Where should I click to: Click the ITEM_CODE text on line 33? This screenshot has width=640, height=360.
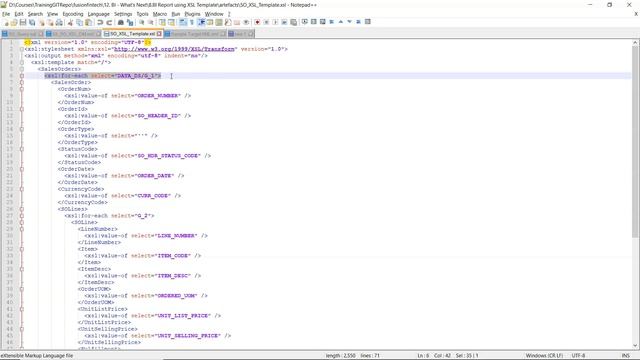(x=173, y=256)
